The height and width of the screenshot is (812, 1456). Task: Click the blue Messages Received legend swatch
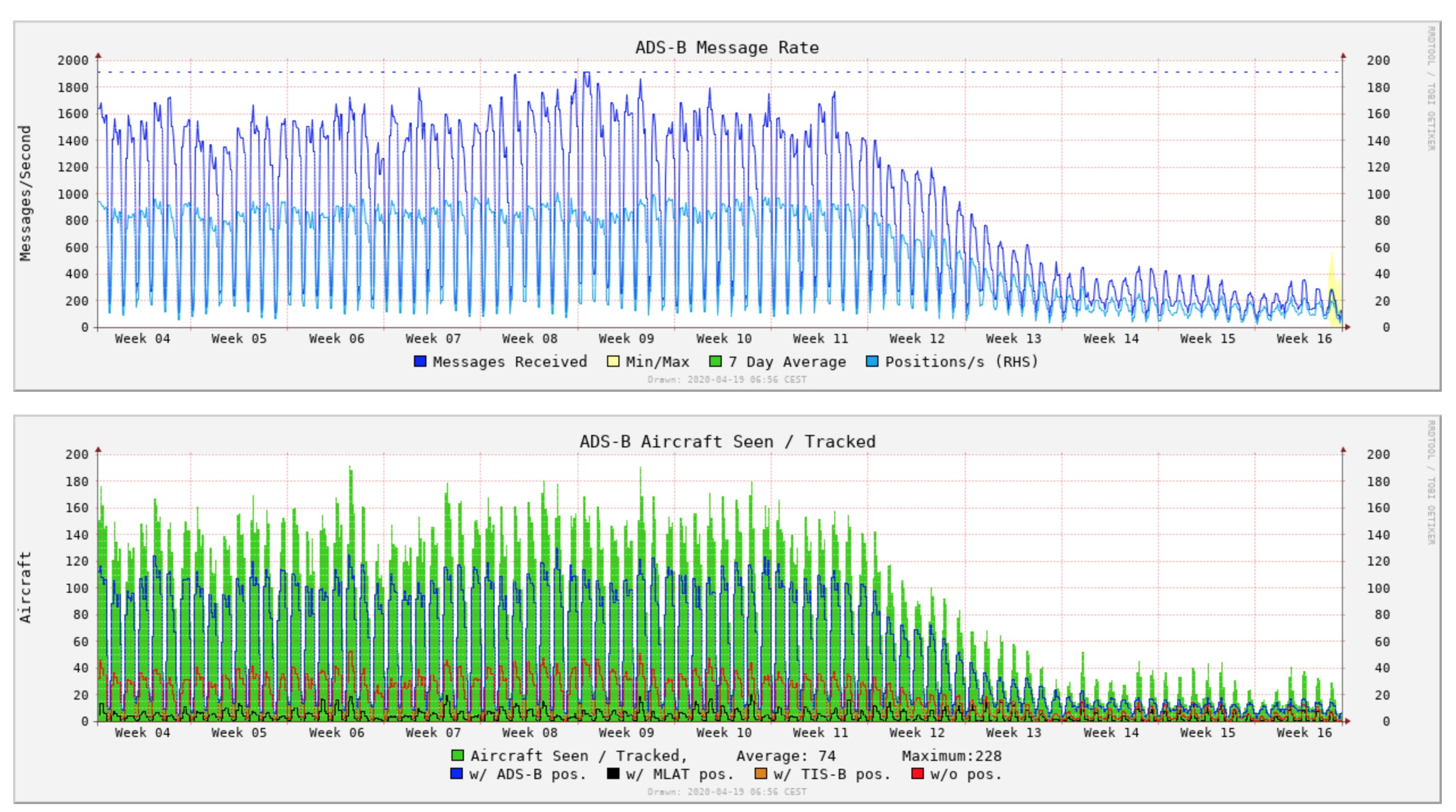420,361
